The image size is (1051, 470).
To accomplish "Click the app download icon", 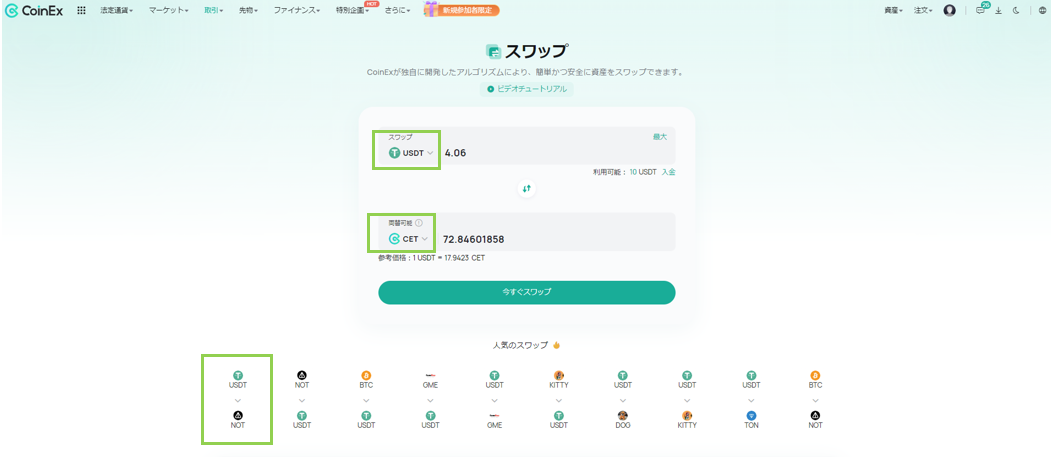I will pyautogui.click(x=998, y=11).
